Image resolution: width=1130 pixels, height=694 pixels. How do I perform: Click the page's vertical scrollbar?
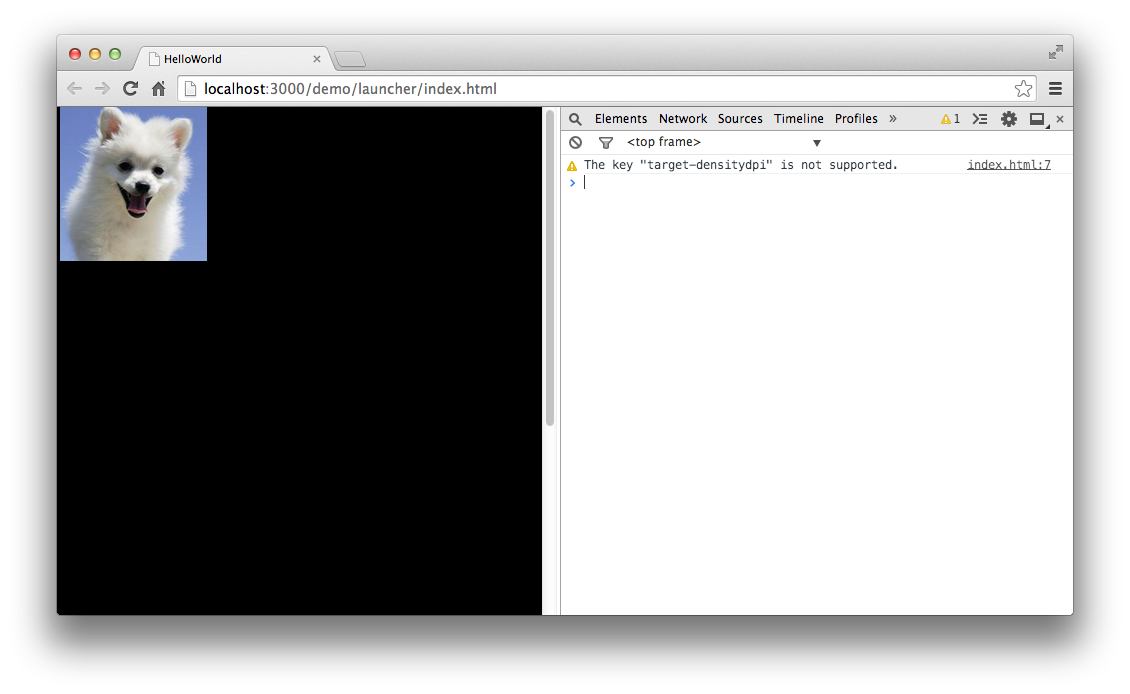pyautogui.click(x=550, y=270)
